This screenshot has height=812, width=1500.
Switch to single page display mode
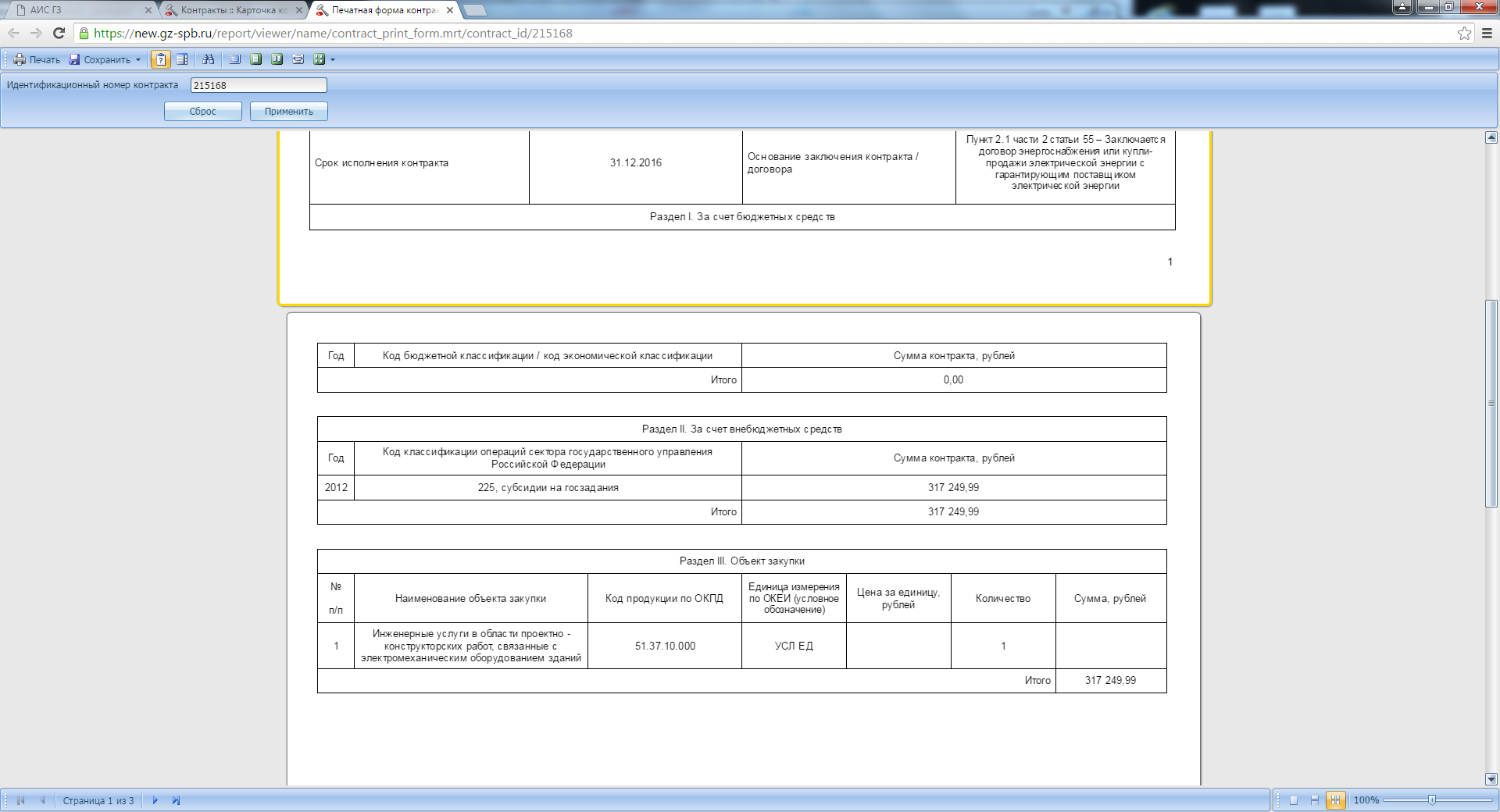tap(1294, 800)
